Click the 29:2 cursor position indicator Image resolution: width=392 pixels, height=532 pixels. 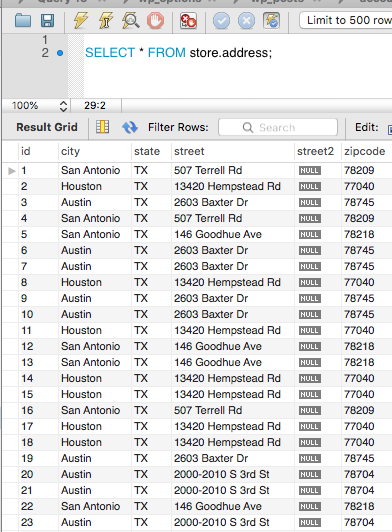point(95,106)
